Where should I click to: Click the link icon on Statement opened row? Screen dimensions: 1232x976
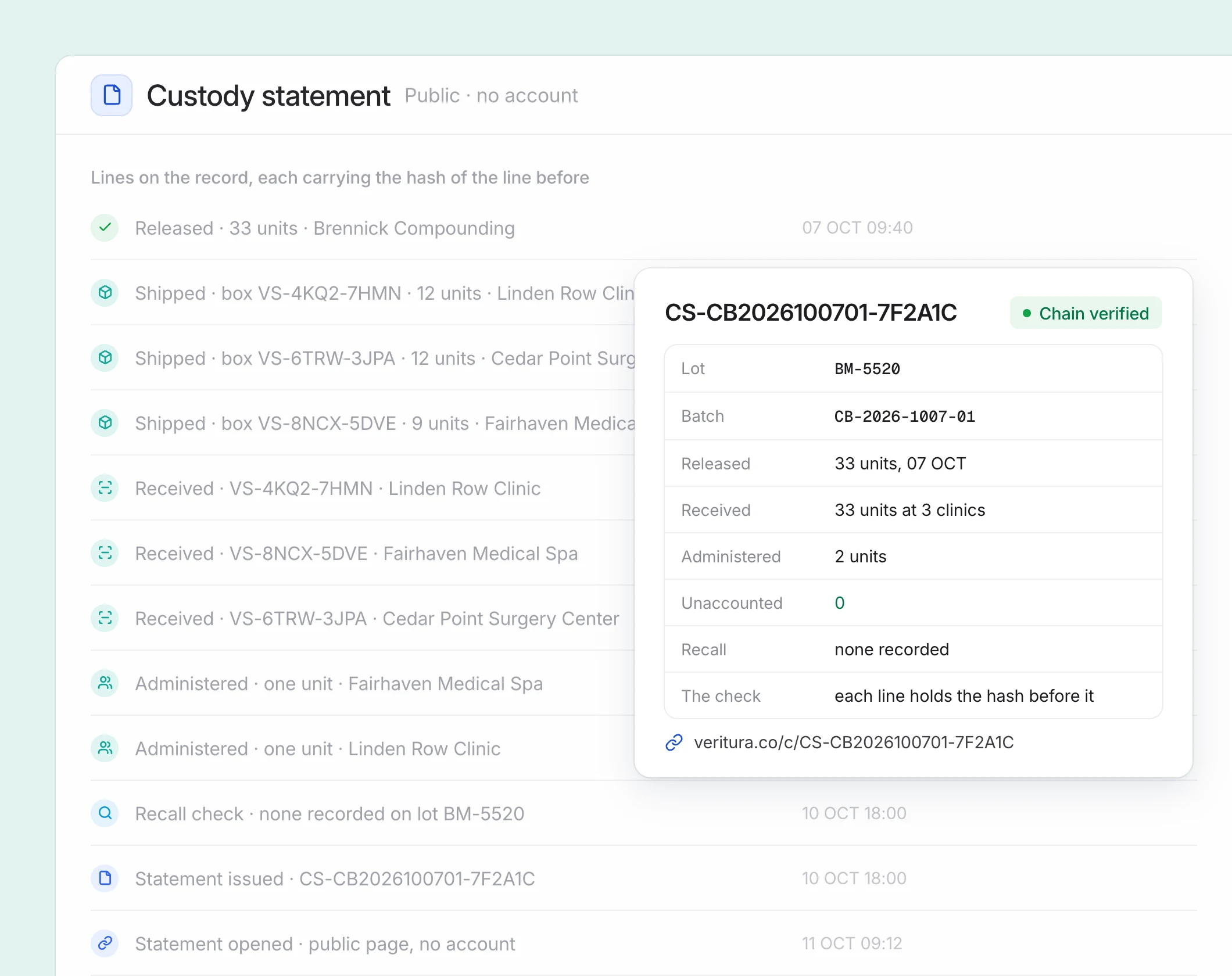point(105,943)
